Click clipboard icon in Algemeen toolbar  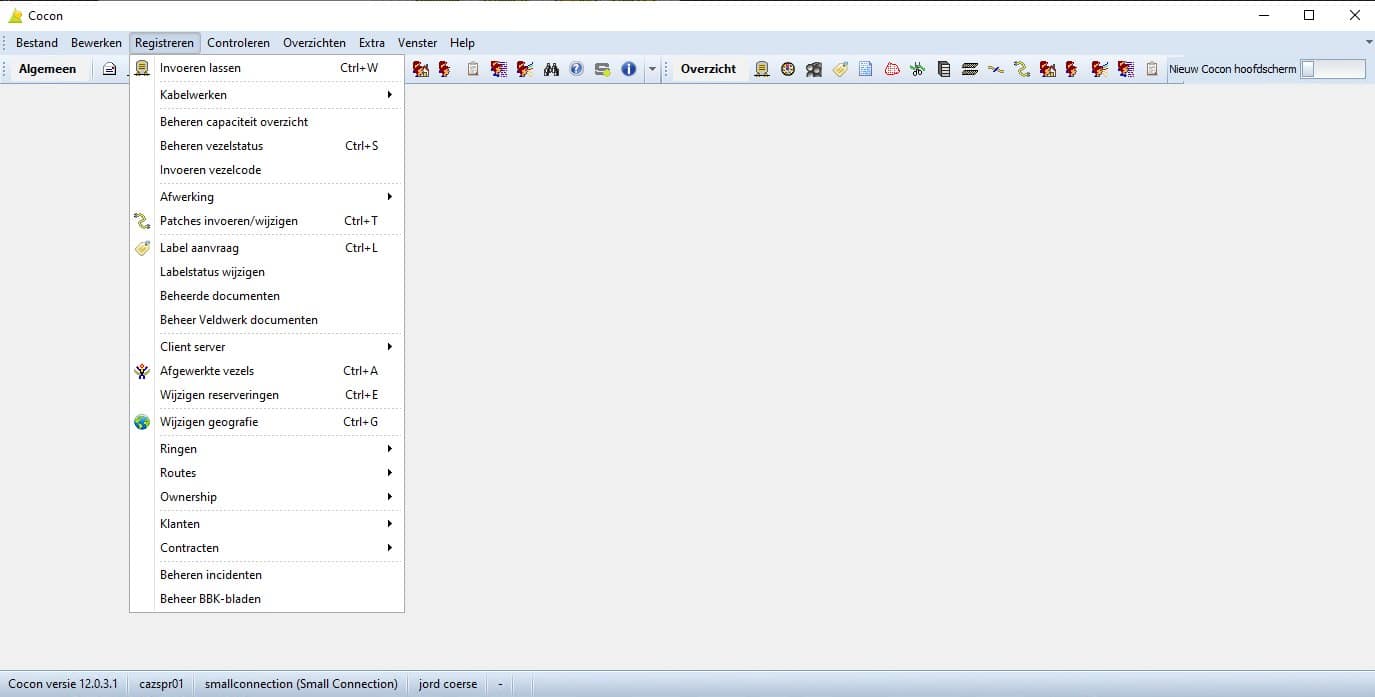pos(473,69)
